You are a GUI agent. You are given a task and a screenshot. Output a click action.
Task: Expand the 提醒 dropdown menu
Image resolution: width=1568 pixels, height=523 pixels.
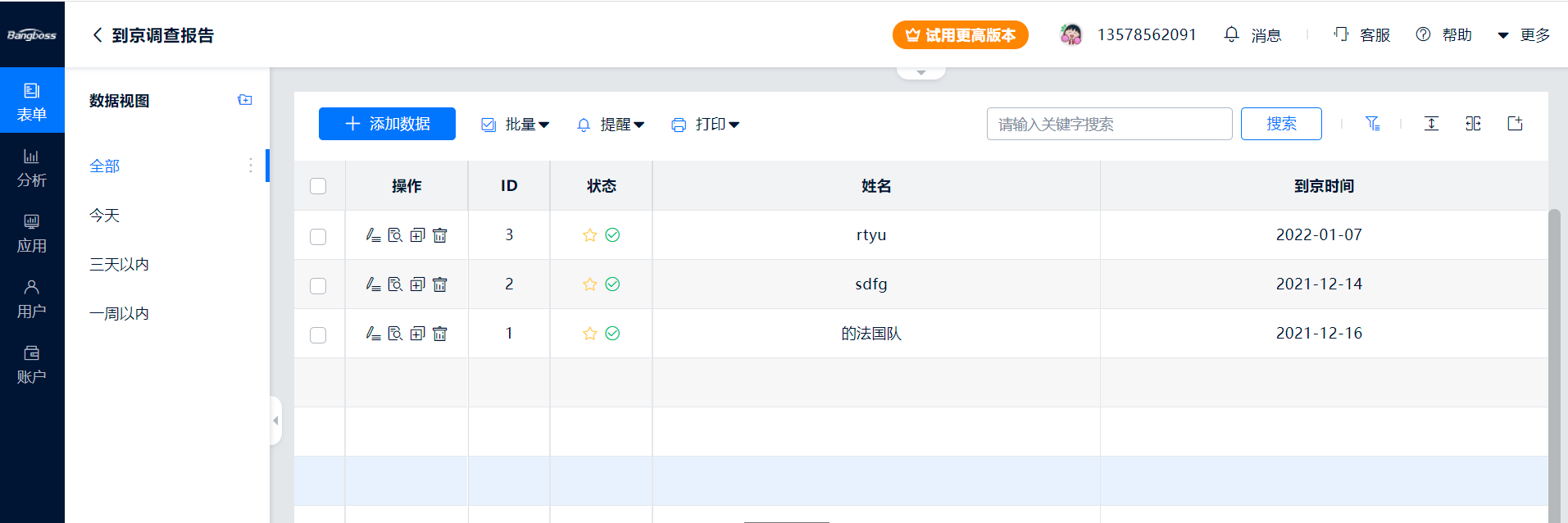611,125
